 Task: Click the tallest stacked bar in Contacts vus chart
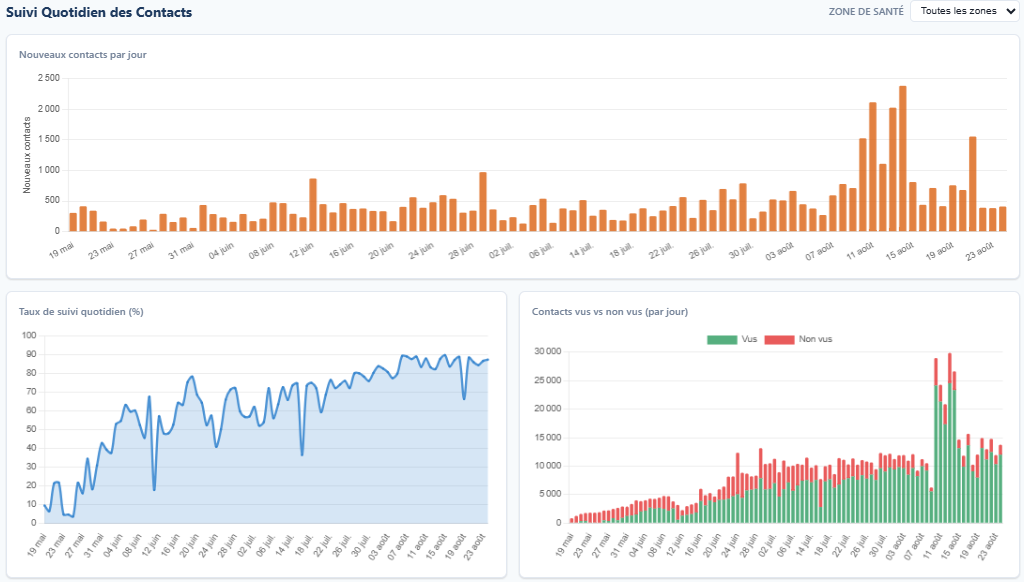[950, 438]
